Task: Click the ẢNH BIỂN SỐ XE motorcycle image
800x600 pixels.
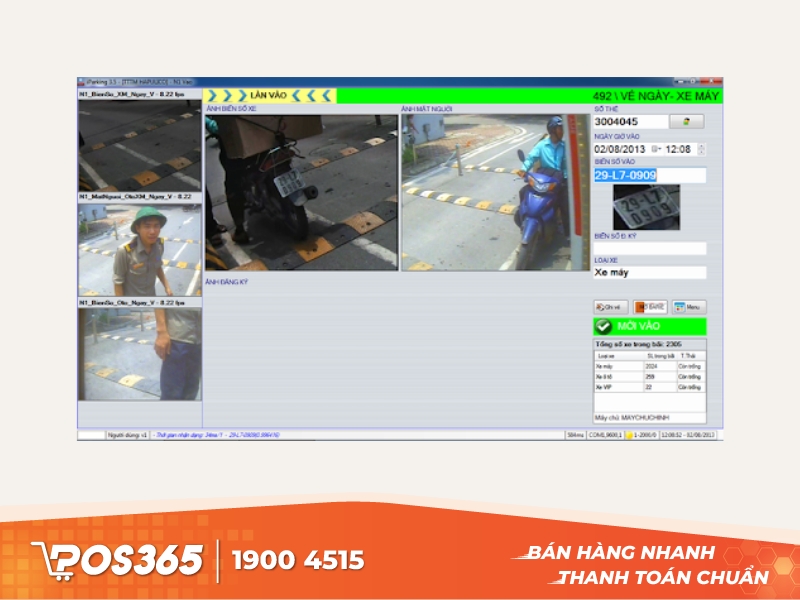Action: click(301, 192)
